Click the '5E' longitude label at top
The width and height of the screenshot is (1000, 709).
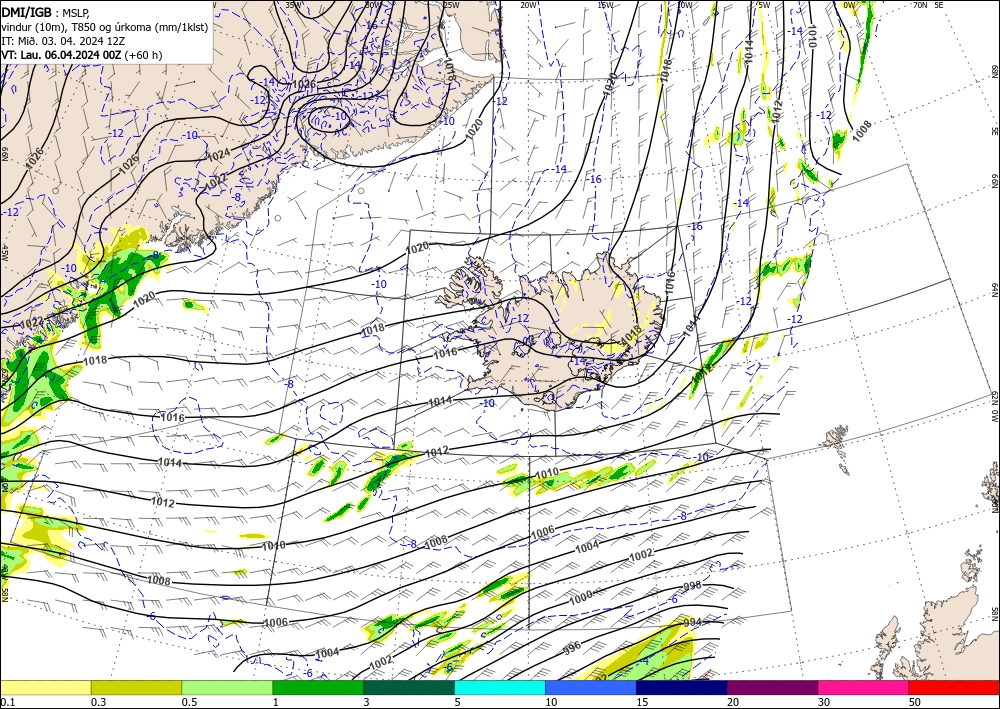(939, 5)
